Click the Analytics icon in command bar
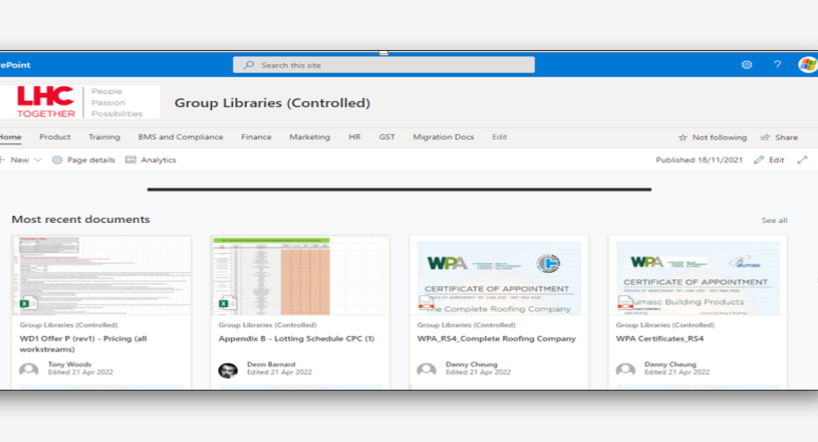Image resolution: width=818 pixels, height=442 pixels. coord(131,160)
